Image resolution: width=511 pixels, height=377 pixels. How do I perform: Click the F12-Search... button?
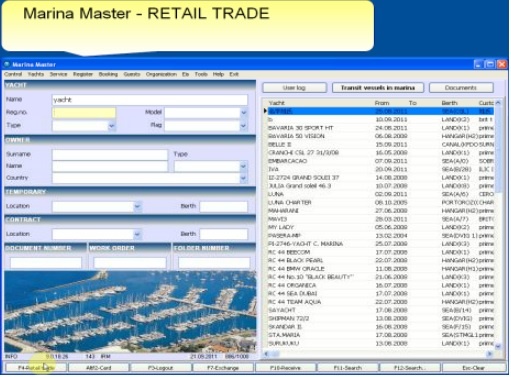410,368
